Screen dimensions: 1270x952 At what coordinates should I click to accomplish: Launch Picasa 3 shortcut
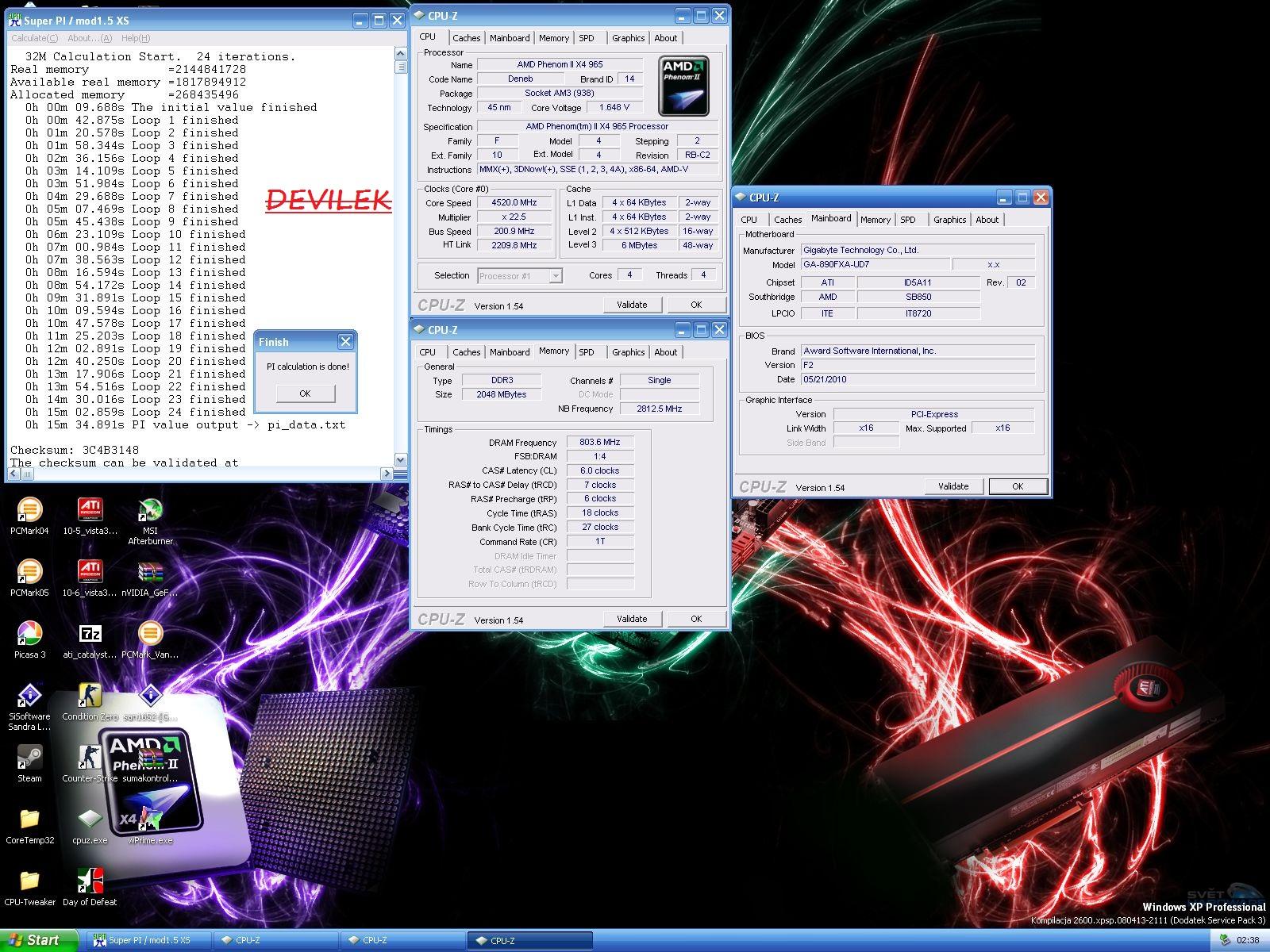29,640
